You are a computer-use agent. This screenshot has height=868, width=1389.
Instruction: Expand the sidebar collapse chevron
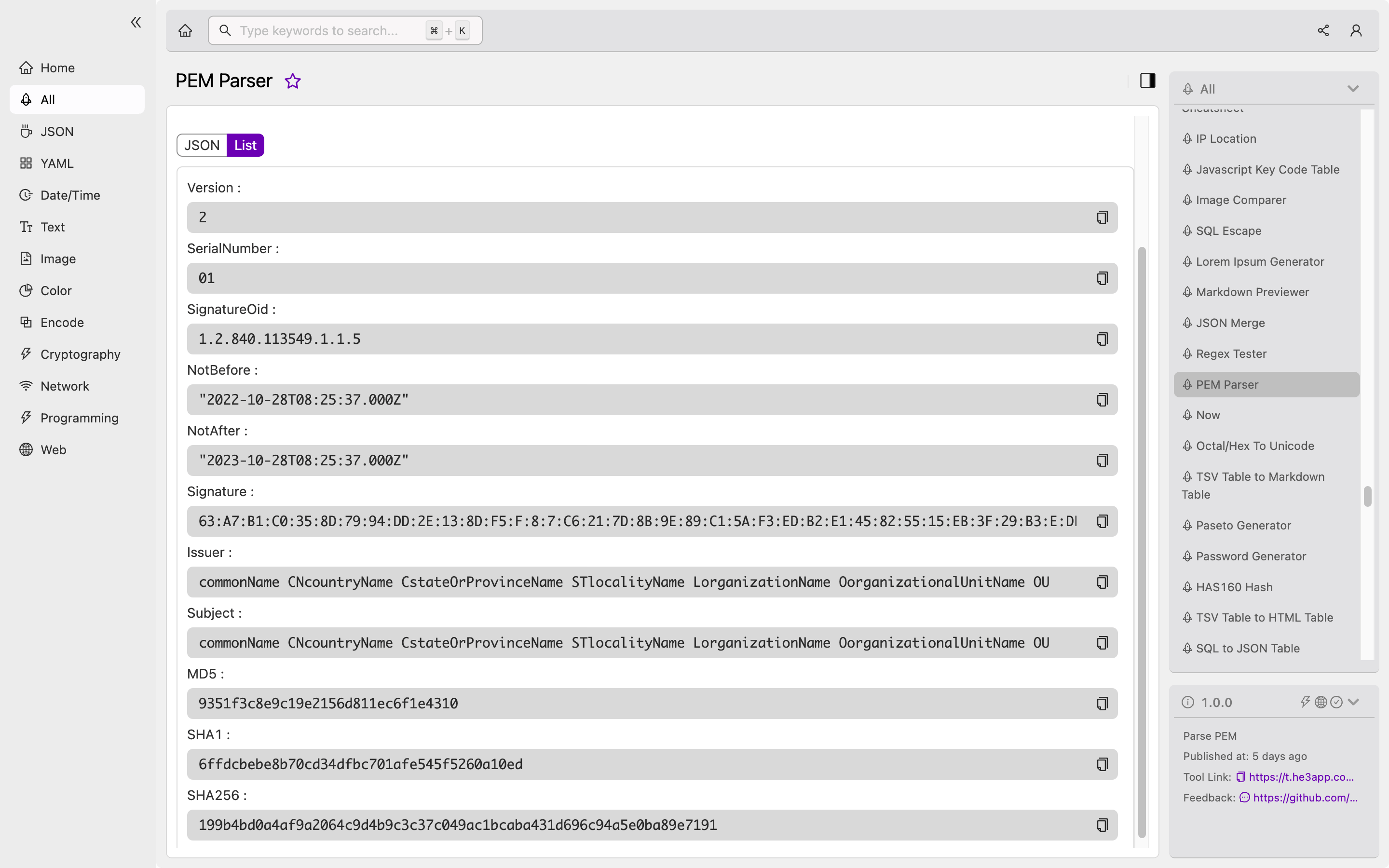click(136, 22)
